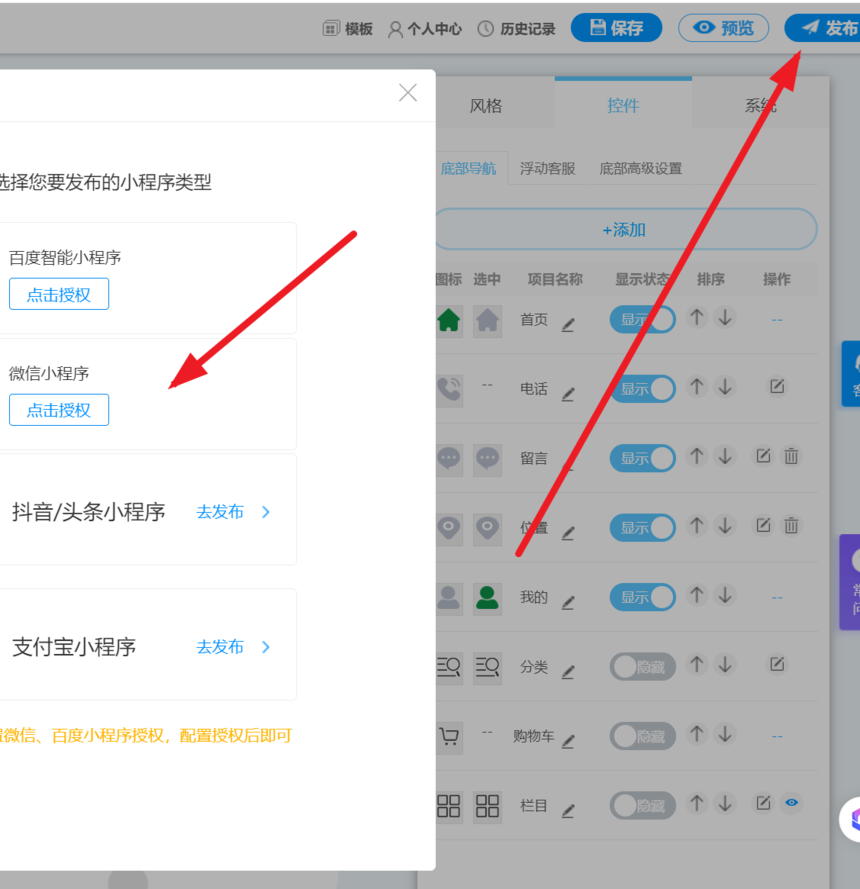Click the green selected person icon for 我的
The height and width of the screenshot is (889, 860).
point(487,598)
